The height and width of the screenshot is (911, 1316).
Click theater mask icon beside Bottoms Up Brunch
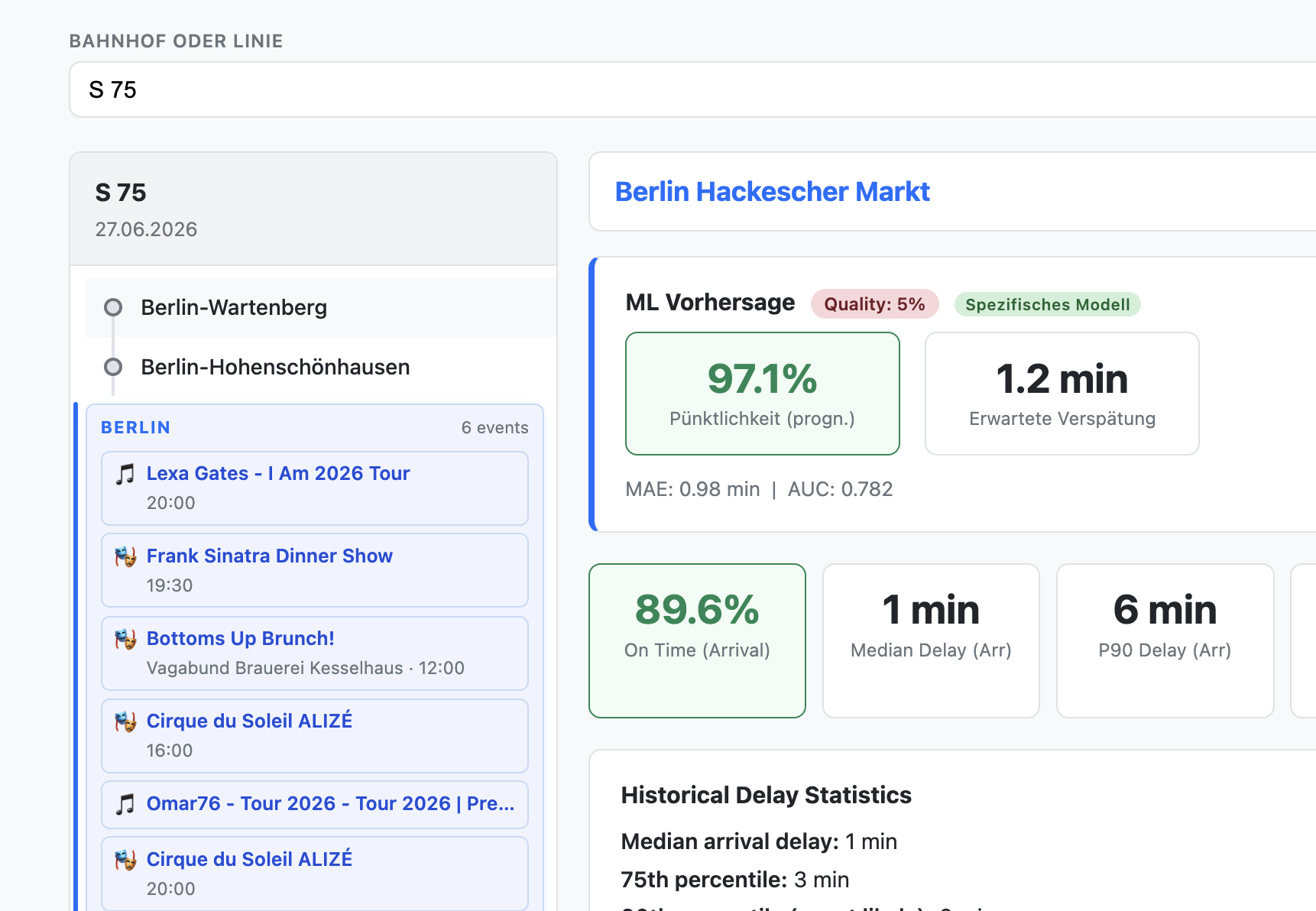click(125, 639)
